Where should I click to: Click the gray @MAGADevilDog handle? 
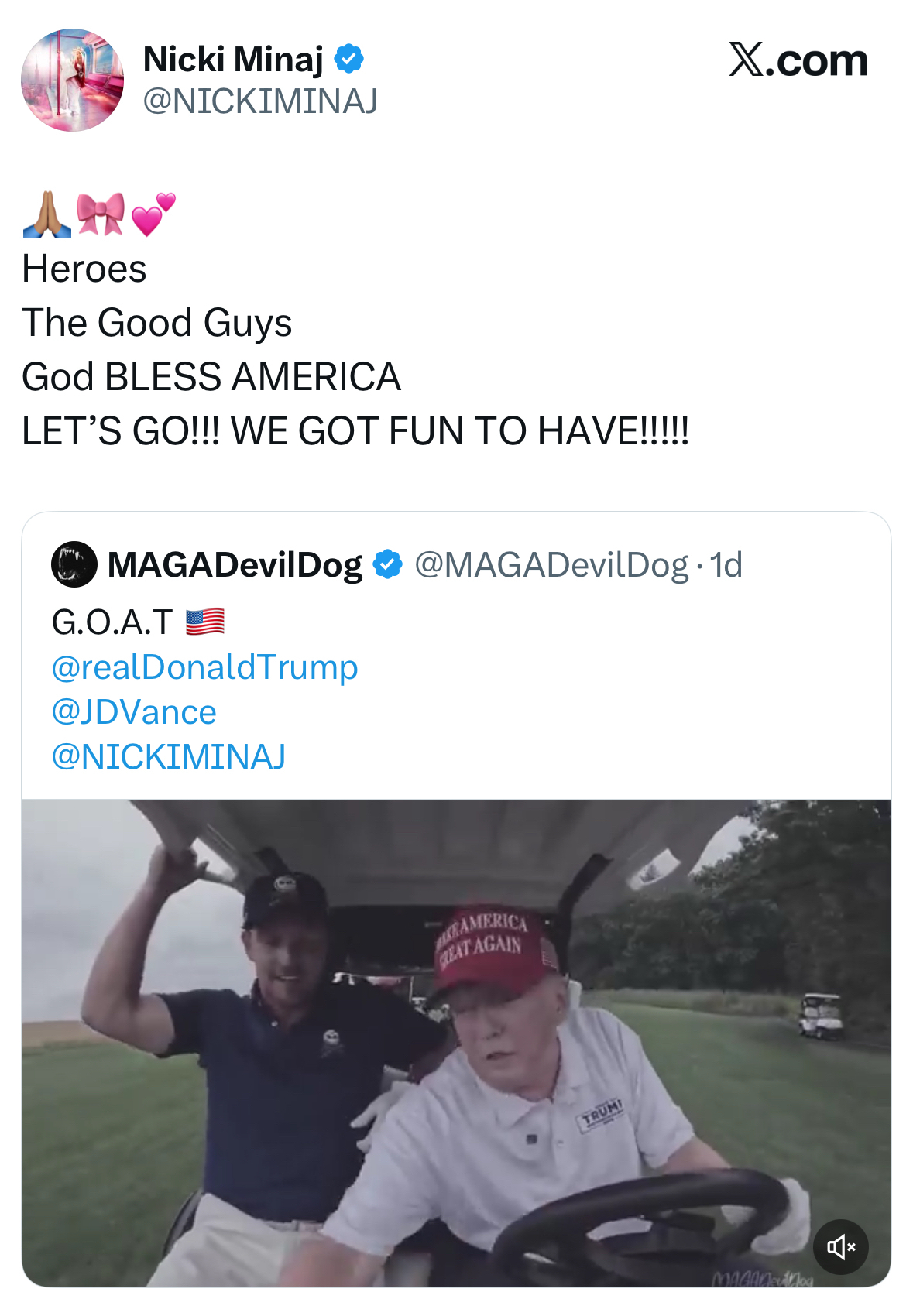pos(551,565)
